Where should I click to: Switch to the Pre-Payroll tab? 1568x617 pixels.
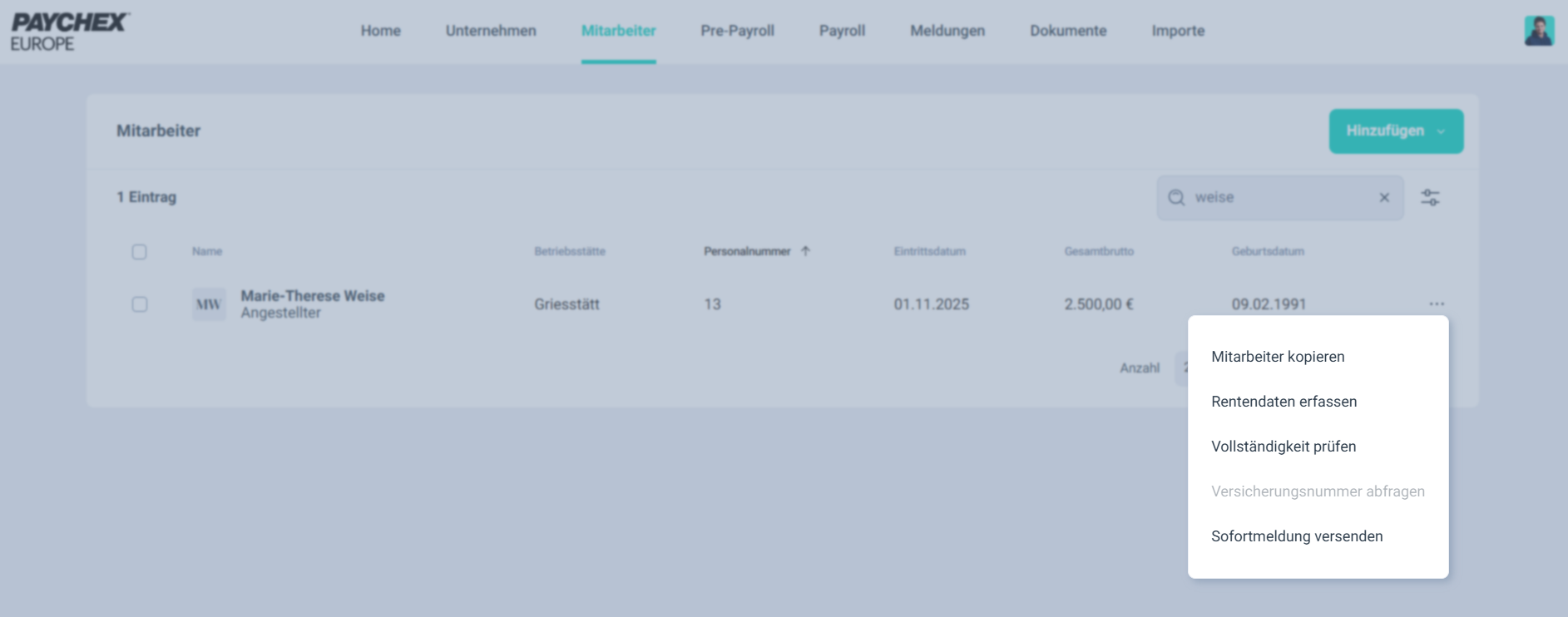click(x=737, y=31)
